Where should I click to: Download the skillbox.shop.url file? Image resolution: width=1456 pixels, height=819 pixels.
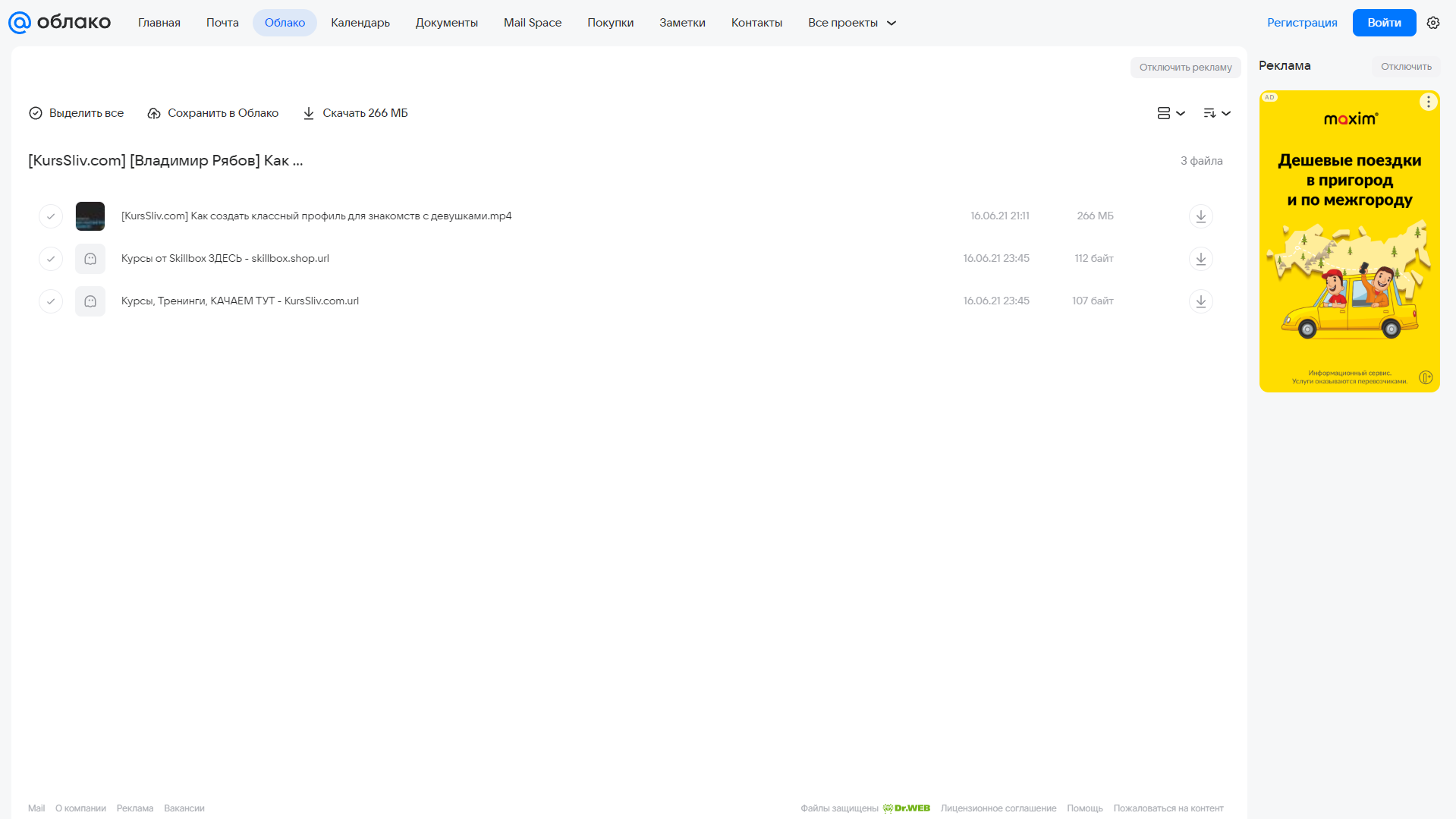point(1200,259)
